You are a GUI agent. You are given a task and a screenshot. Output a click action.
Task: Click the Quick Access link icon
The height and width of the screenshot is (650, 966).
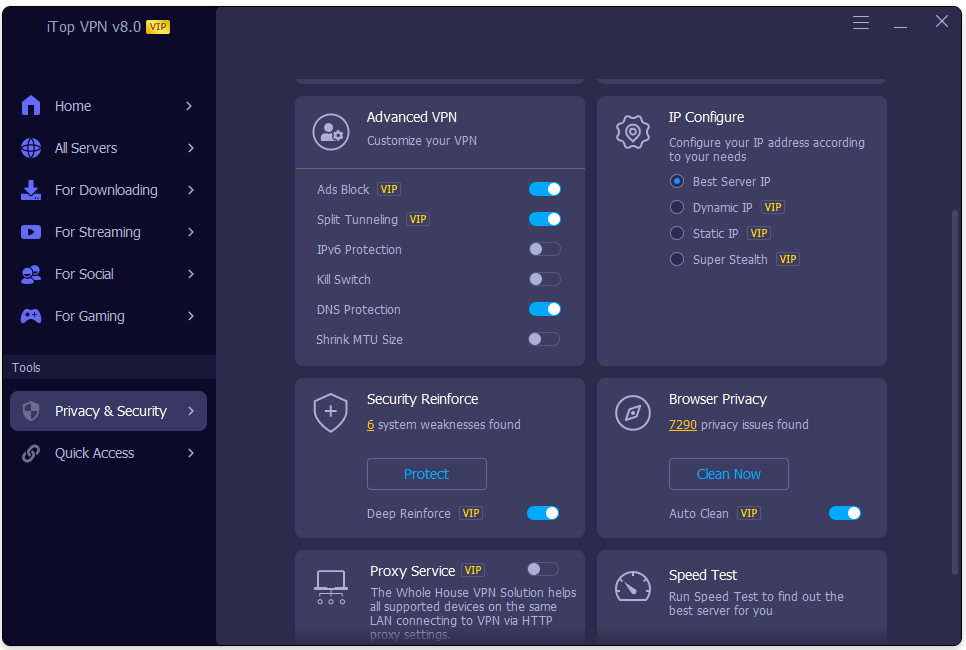click(31, 453)
